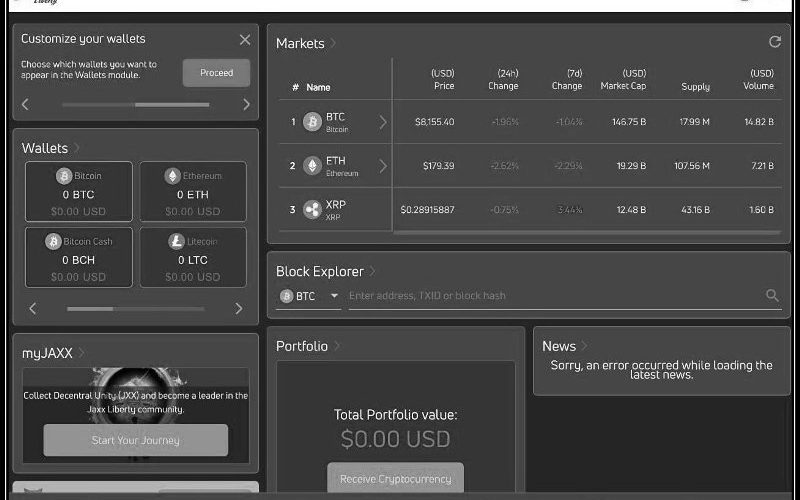Click the Receive Cryptocurrency button
Viewport: 800px width, 500px height.
pyautogui.click(x=395, y=479)
